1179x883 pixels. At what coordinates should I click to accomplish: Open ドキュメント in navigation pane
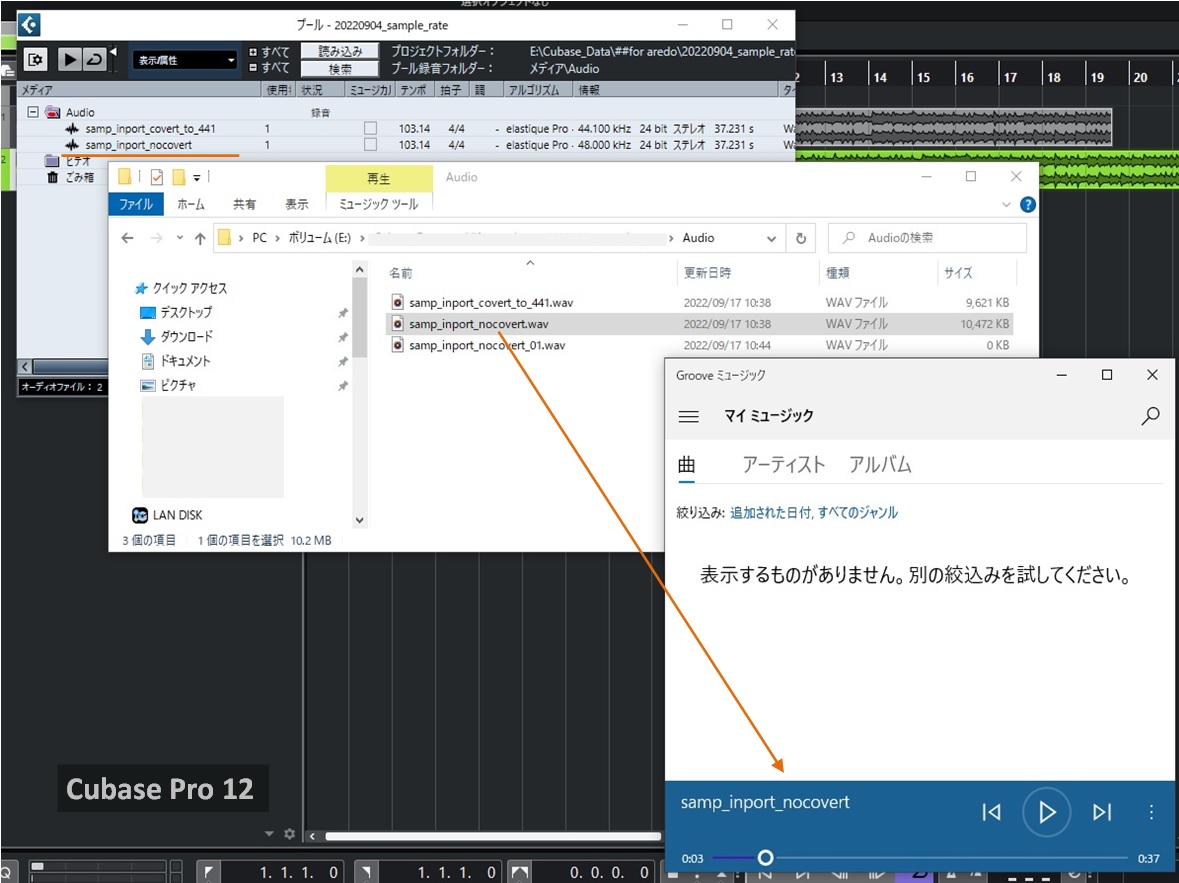pos(176,361)
